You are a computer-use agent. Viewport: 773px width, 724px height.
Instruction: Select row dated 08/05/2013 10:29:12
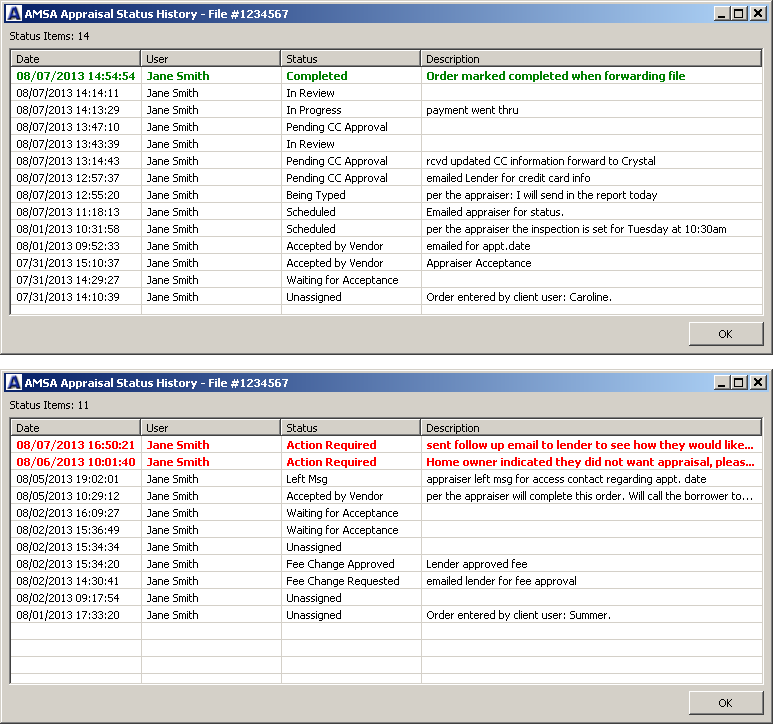click(x=386, y=496)
